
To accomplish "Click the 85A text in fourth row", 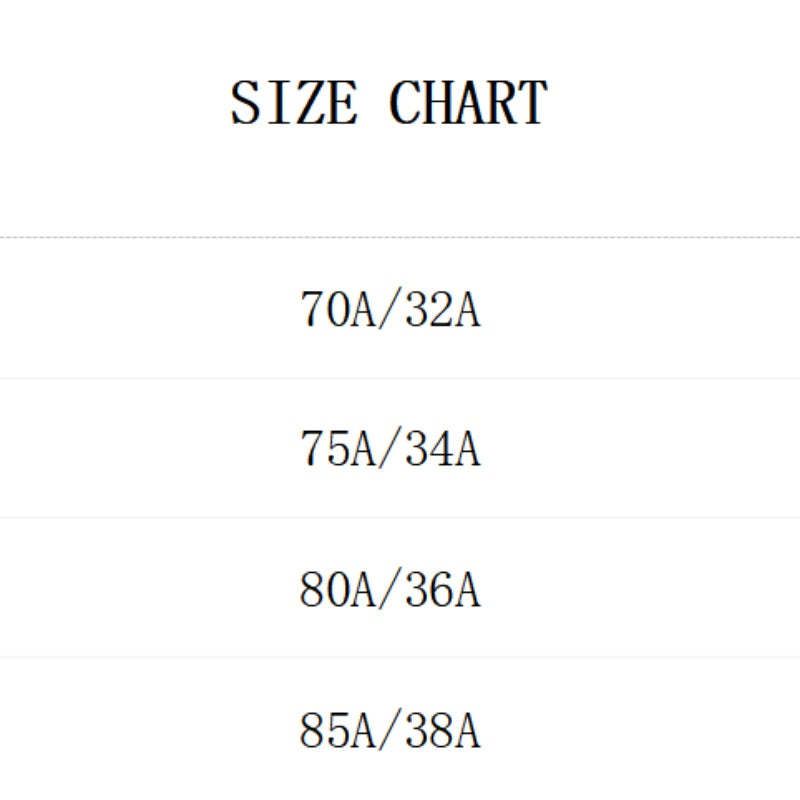I will tap(337, 731).
